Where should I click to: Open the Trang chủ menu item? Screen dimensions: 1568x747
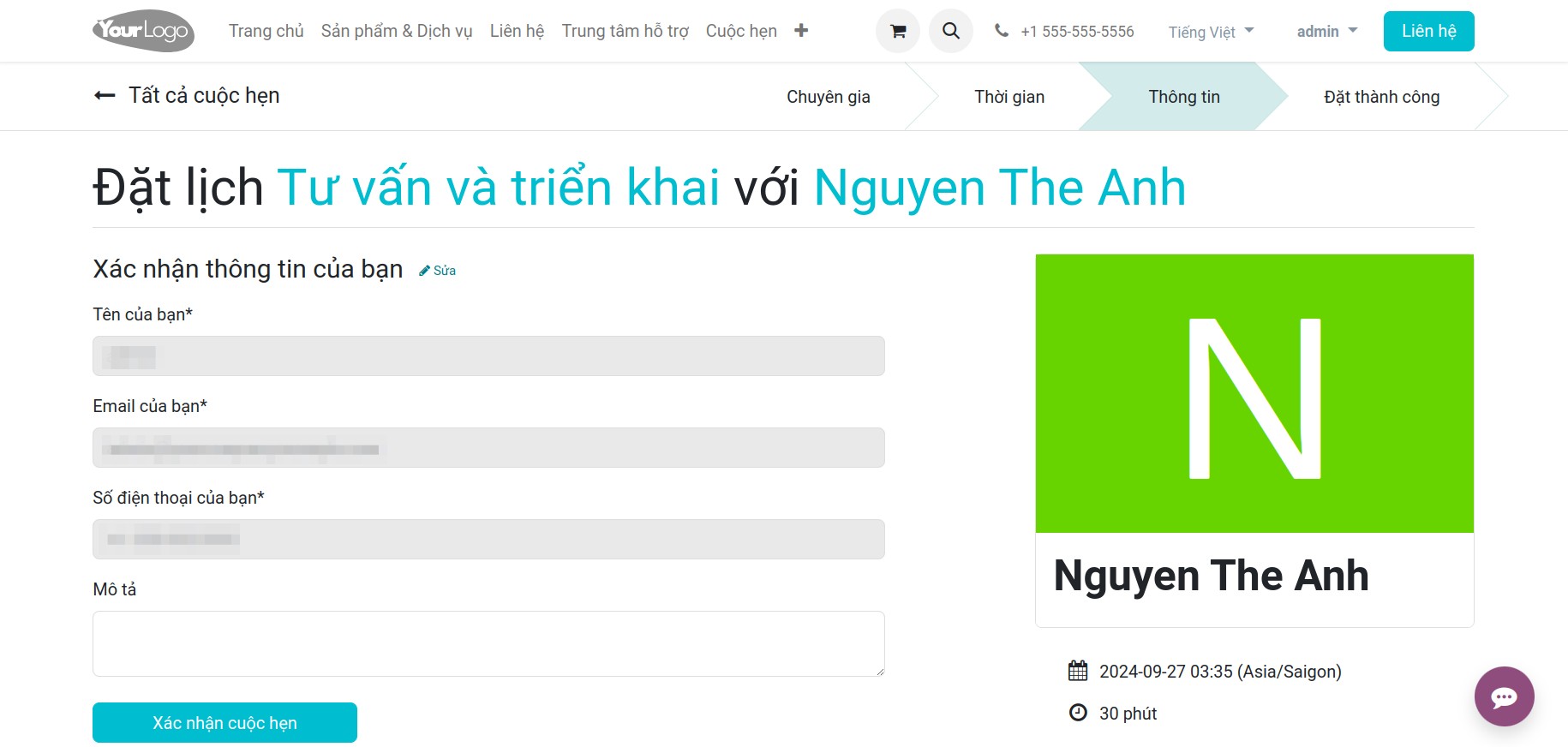pos(266,31)
